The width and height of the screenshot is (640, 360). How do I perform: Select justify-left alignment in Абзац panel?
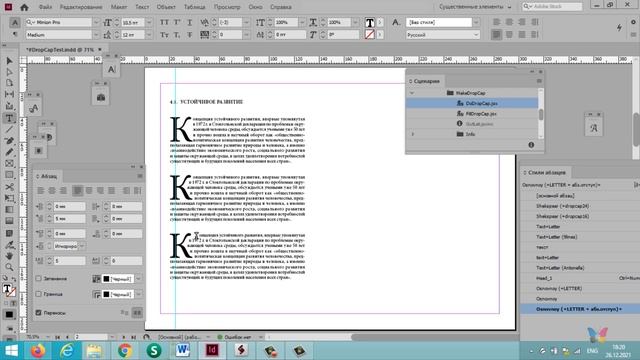pyautogui.click(x=78, y=191)
